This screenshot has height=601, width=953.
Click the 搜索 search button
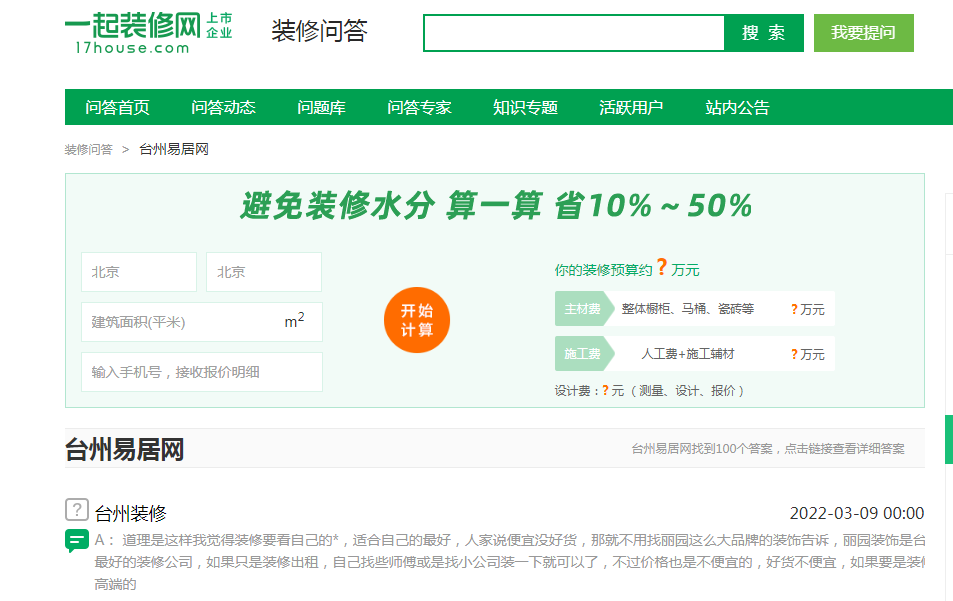763,33
